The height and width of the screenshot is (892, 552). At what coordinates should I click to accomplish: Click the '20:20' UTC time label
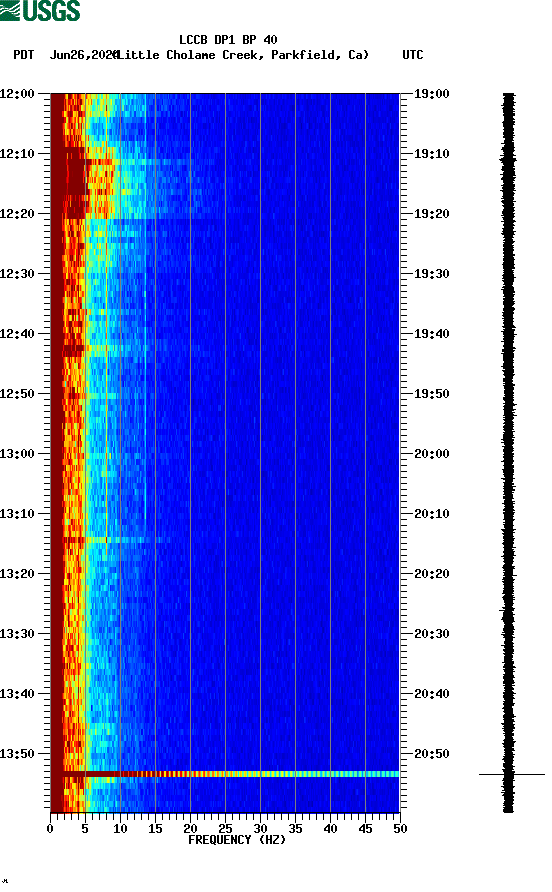pyautogui.click(x=431, y=573)
